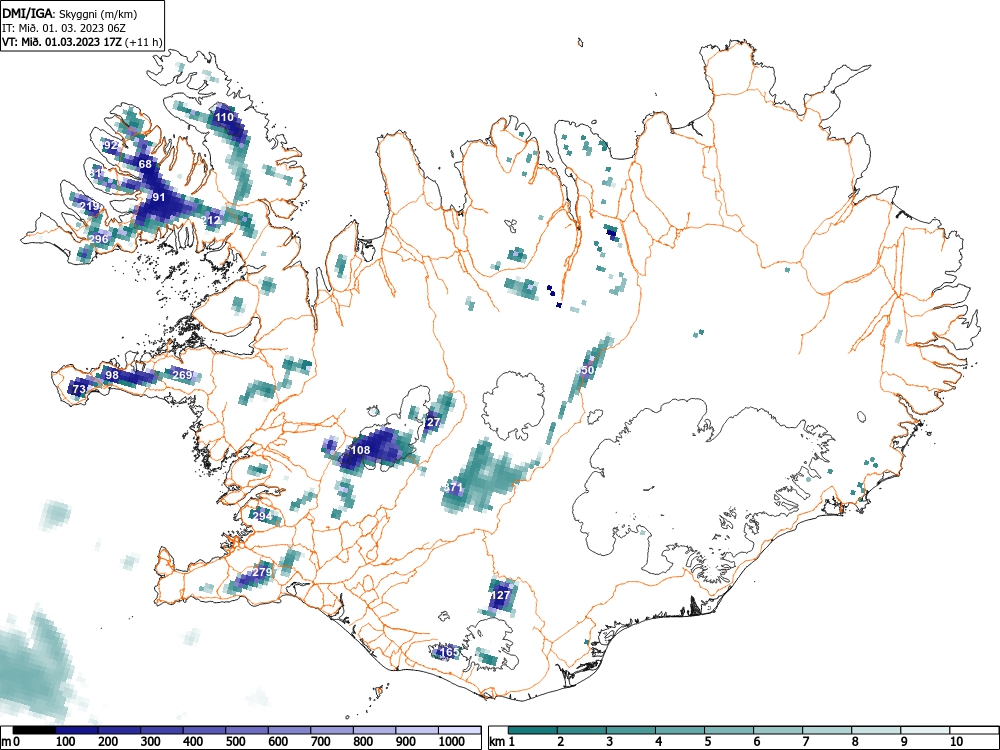
Task: Click the "98" value on Snæfellsnes peninsula
Action: tap(112, 375)
